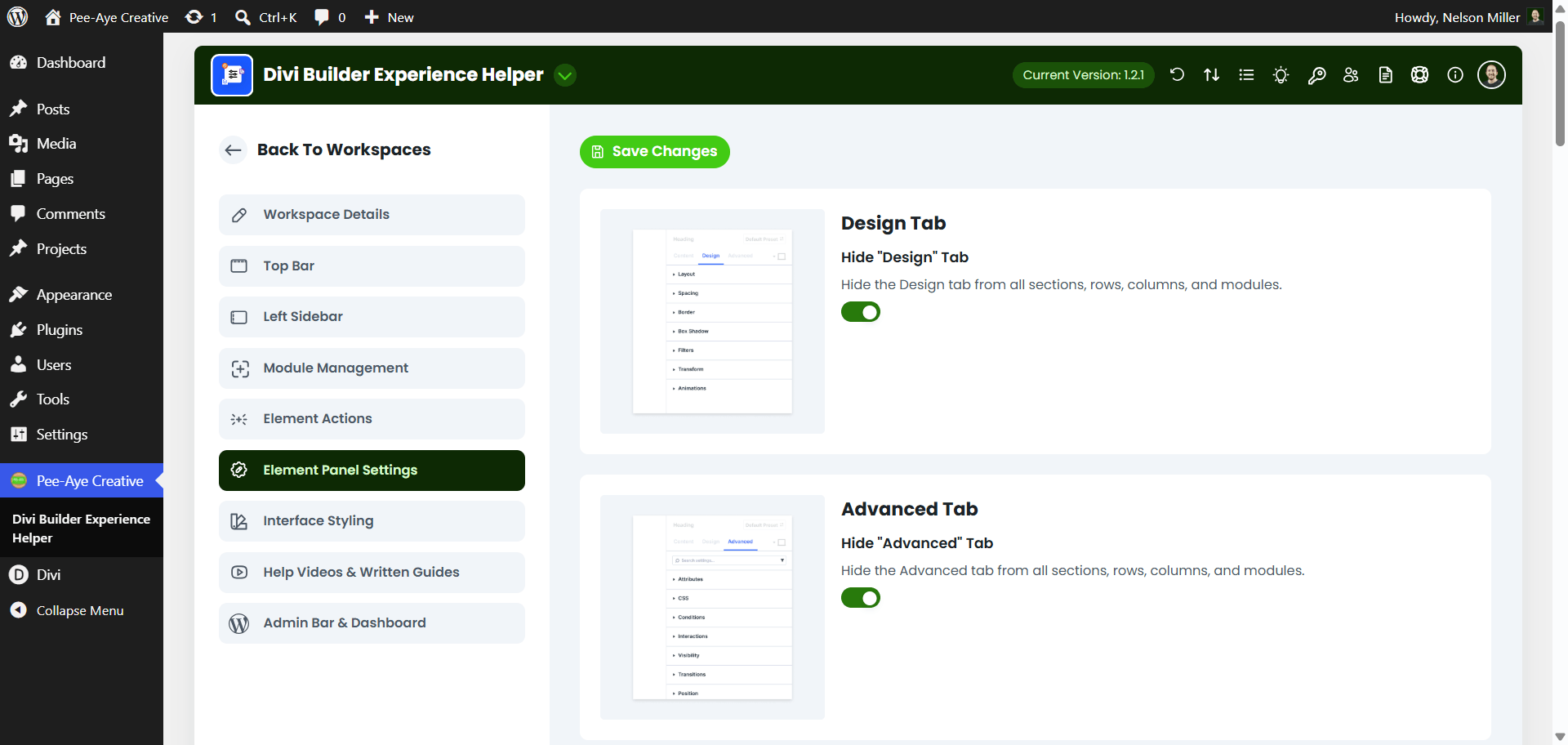Open Top Bar settings
Image resolution: width=1568 pixels, height=745 pixels.
pyautogui.click(x=372, y=266)
